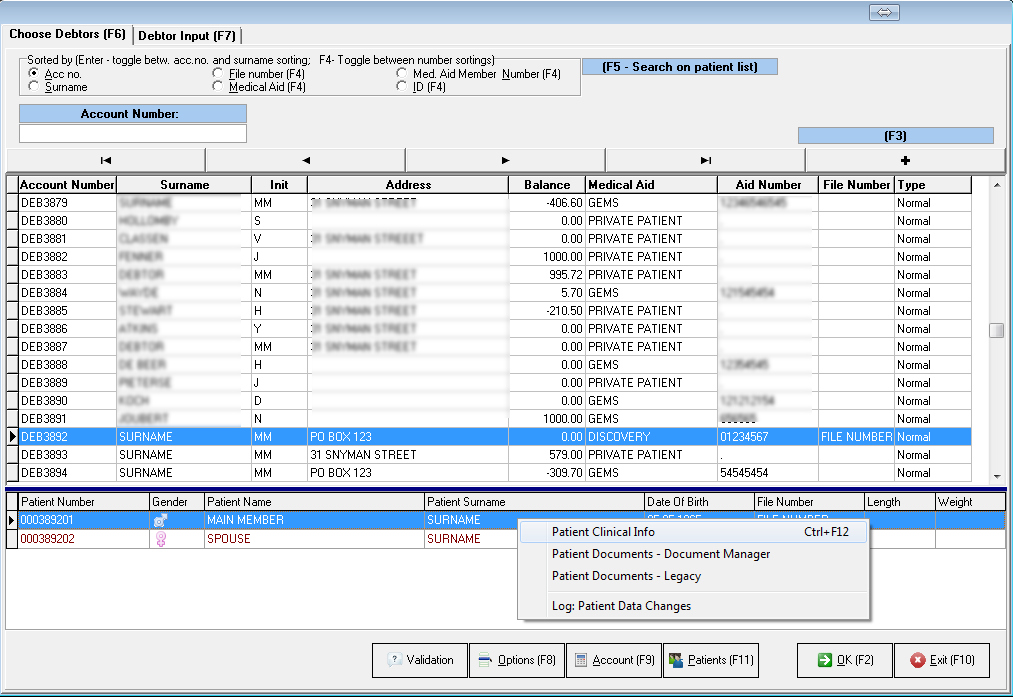The image size is (1013, 697).
Task: Click the OK (F2) button
Action: 845,660
